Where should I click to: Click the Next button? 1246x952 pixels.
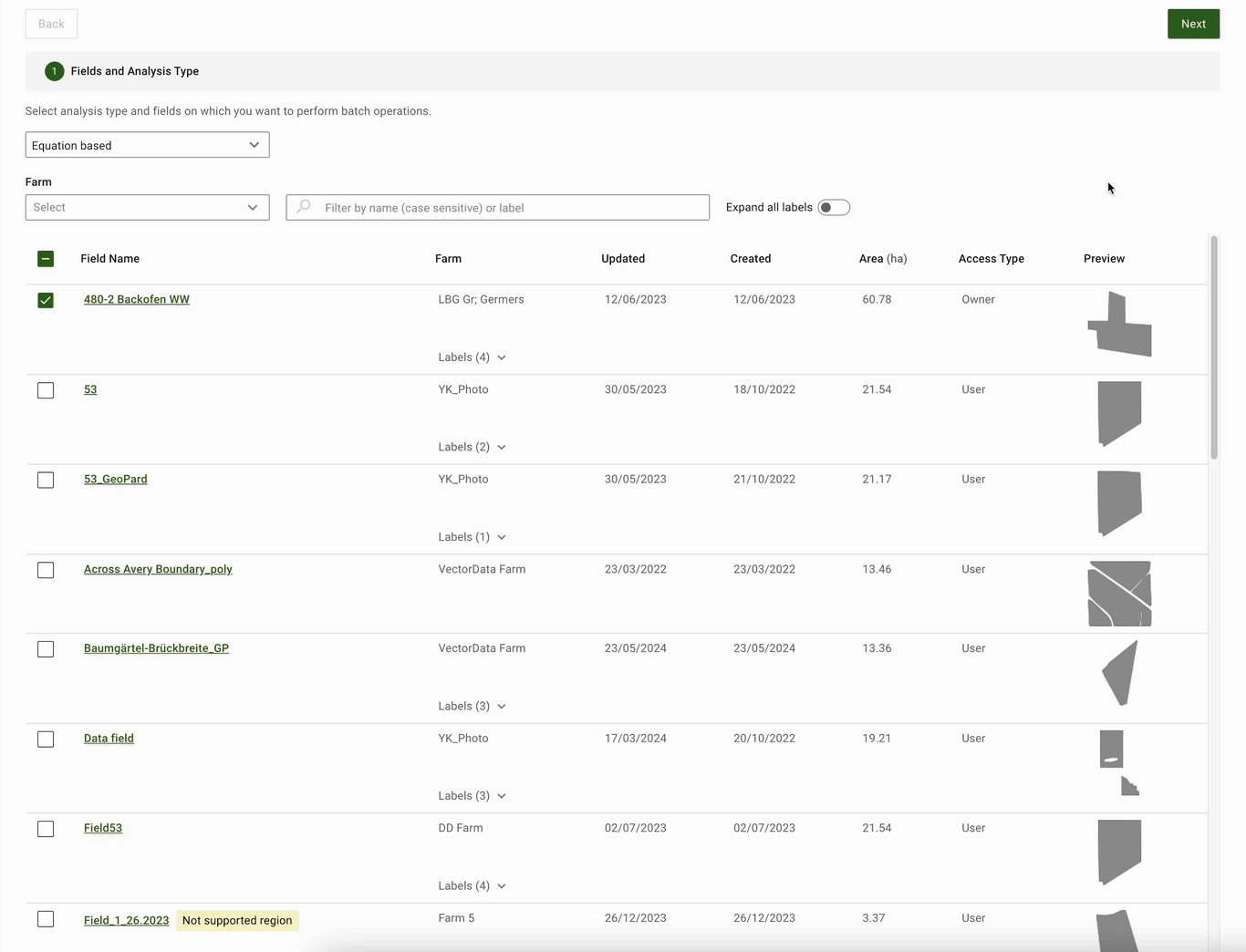(1192, 24)
